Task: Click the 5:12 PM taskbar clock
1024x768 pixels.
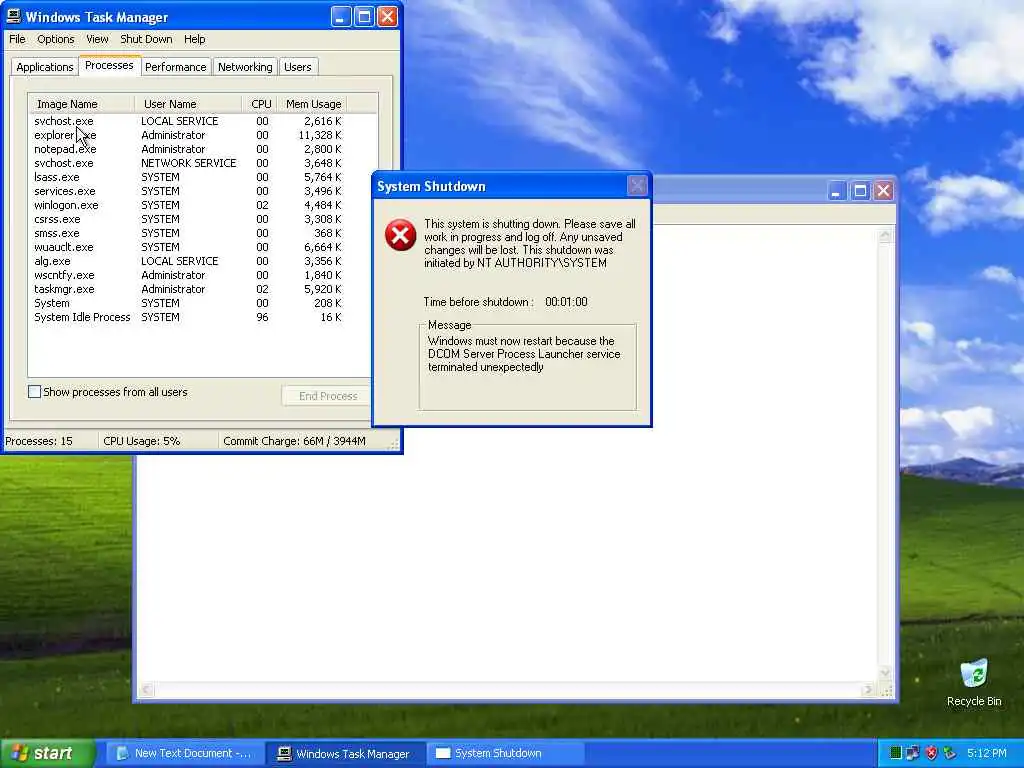Action: [x=986, y=753]
